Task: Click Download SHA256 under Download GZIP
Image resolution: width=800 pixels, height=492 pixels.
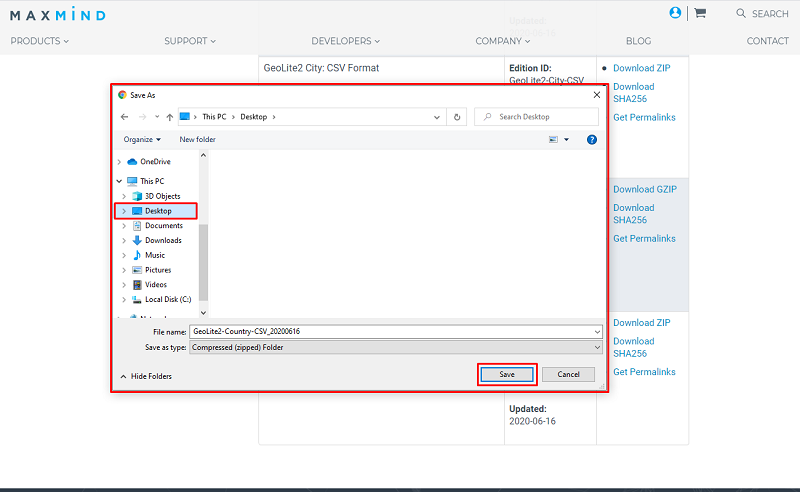Action: pyautogui.click(x=633, y=214)
